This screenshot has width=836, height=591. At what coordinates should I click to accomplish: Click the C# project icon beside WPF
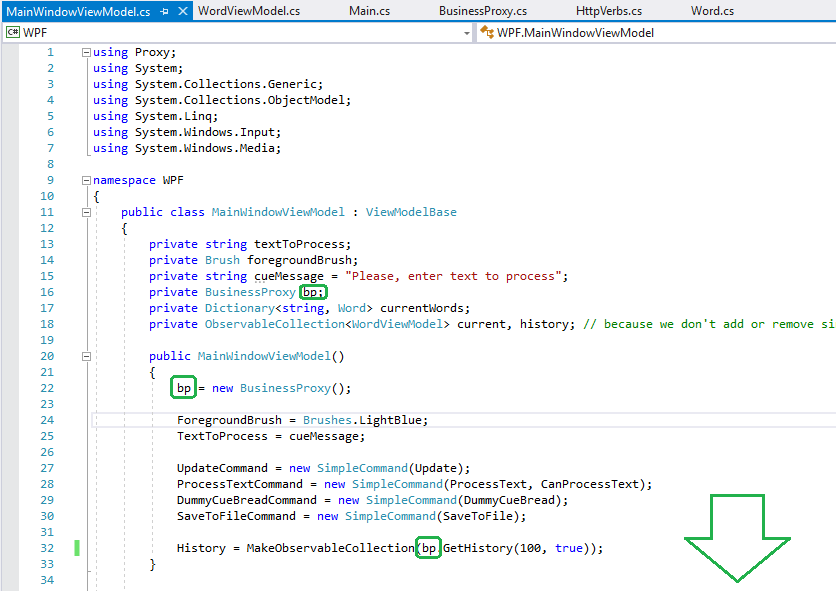[12, 33]
